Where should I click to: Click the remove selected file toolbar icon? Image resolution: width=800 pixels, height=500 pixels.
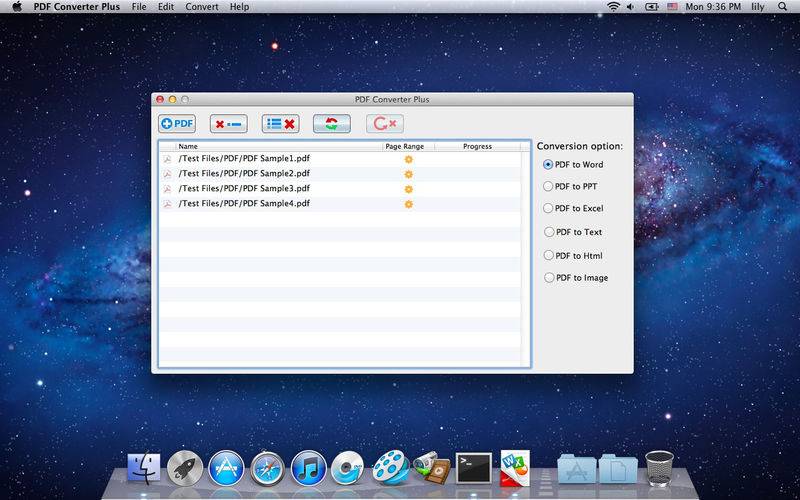click(229, 123)
